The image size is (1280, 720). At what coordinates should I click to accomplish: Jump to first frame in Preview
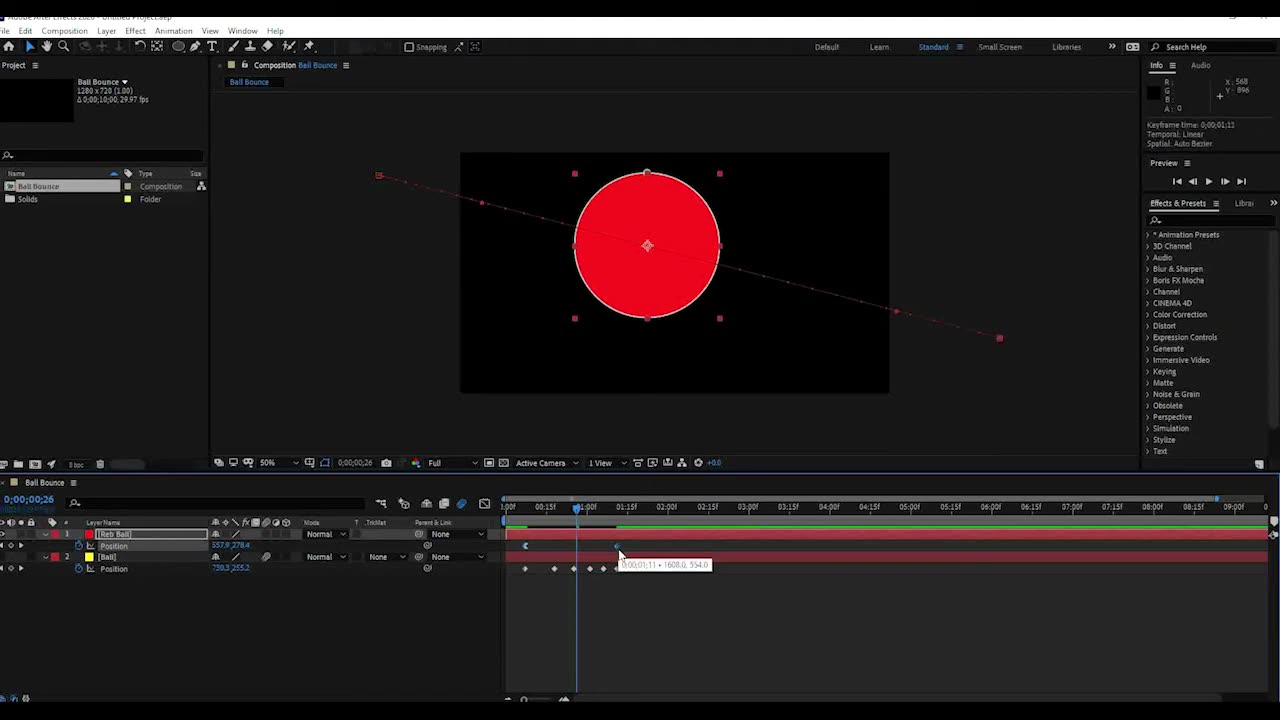click(1177, 182)
